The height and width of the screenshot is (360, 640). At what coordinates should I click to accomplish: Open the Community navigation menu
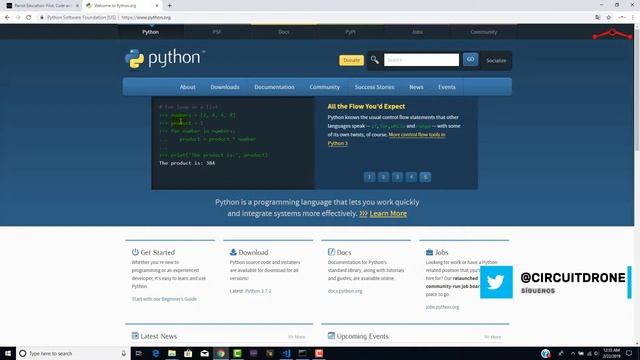[324, 87]
